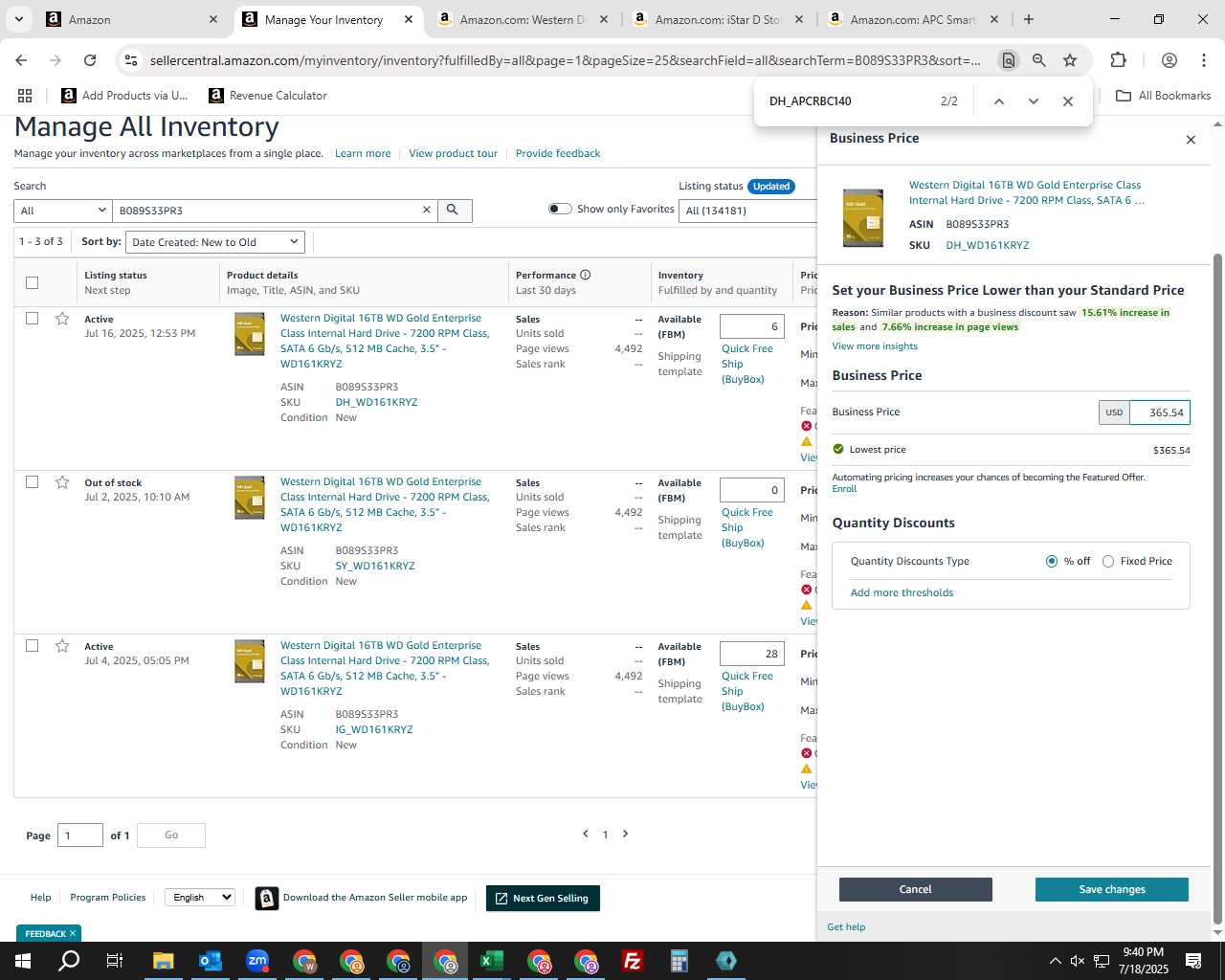Viewport: 1225px width, 980px height.
Task: Open browser extensions menu
Action: (1118, 60)
